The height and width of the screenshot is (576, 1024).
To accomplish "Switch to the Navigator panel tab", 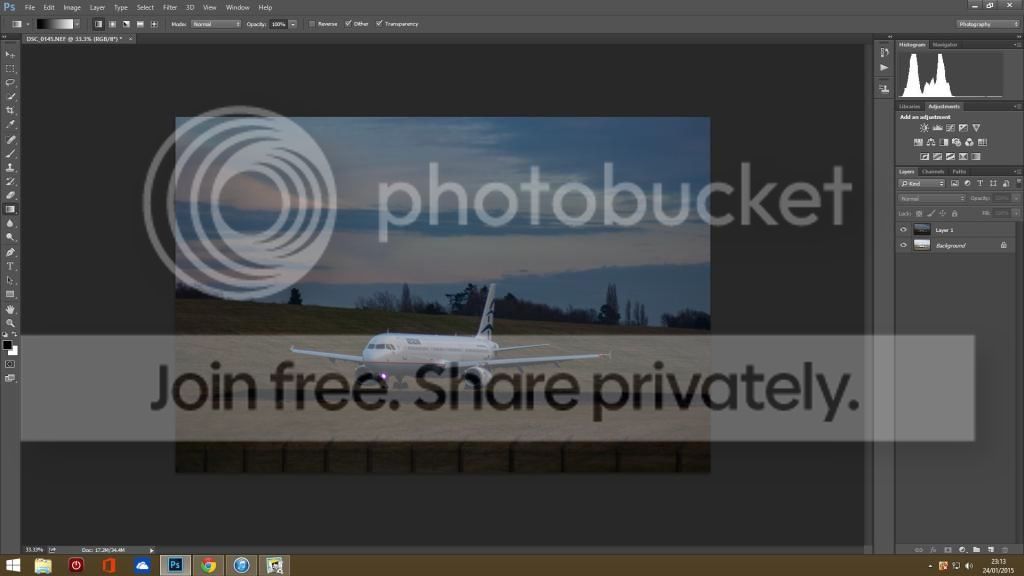I will [x=945, y=45].
